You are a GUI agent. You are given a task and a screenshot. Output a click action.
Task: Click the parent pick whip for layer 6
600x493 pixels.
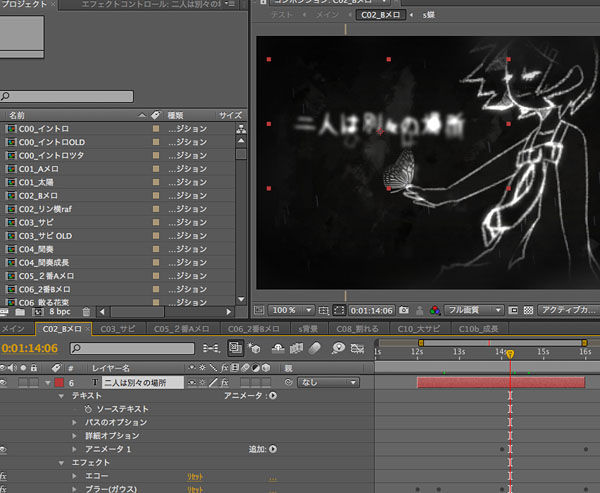[289, 382]
